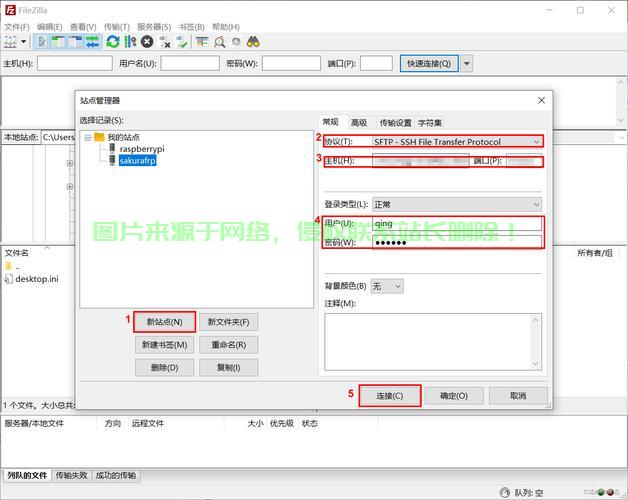Click the 取消 button
628x500 pixels.
(518, 396)
